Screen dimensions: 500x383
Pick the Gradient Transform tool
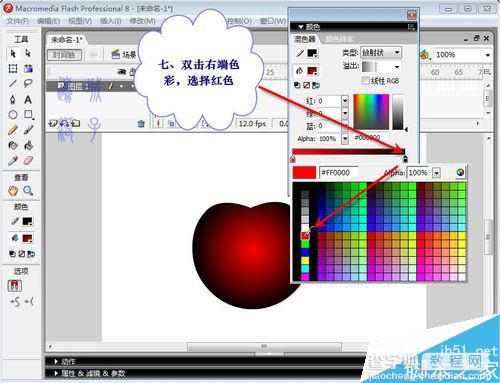28,69
